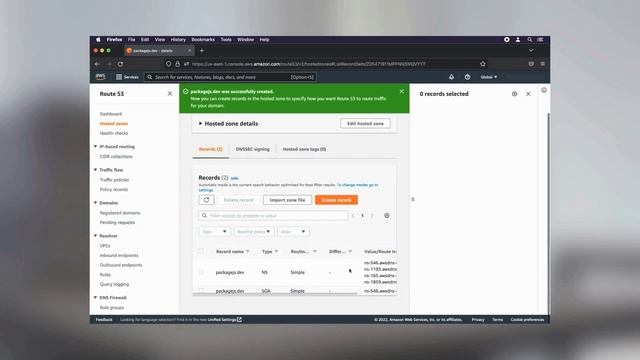Open the Type filter dropdown
The width and height of the screenshot is (640, 360).
pos(215,231)
